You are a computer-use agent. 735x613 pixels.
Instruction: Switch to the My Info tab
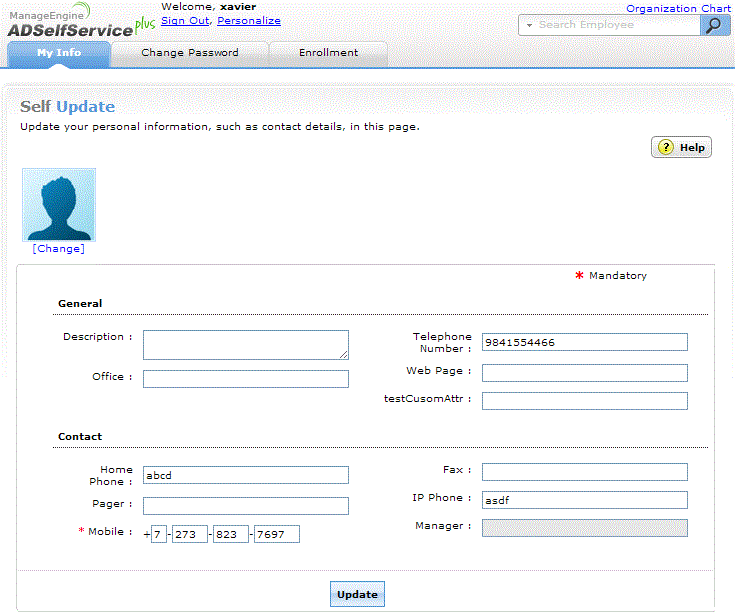(x=59, y=53)
